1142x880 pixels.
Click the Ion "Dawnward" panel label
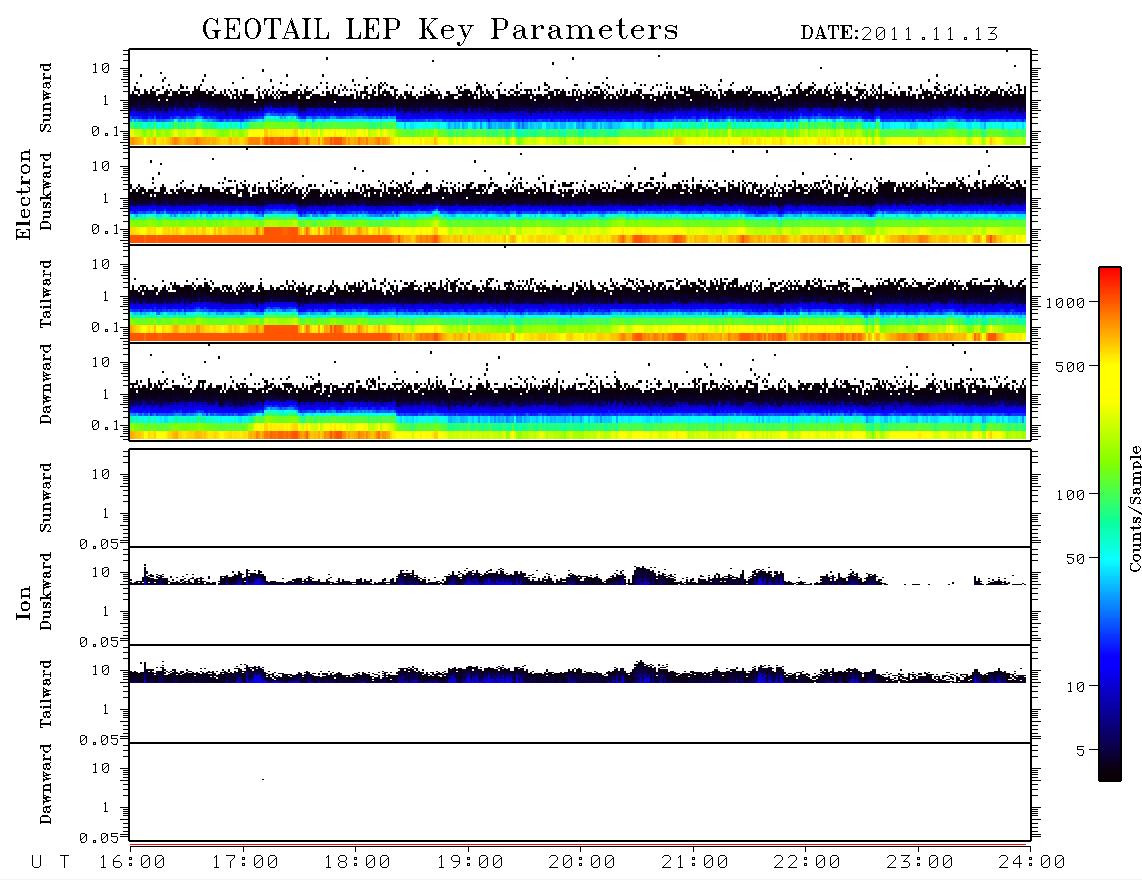pyautogui.click(x=46, y=784)
